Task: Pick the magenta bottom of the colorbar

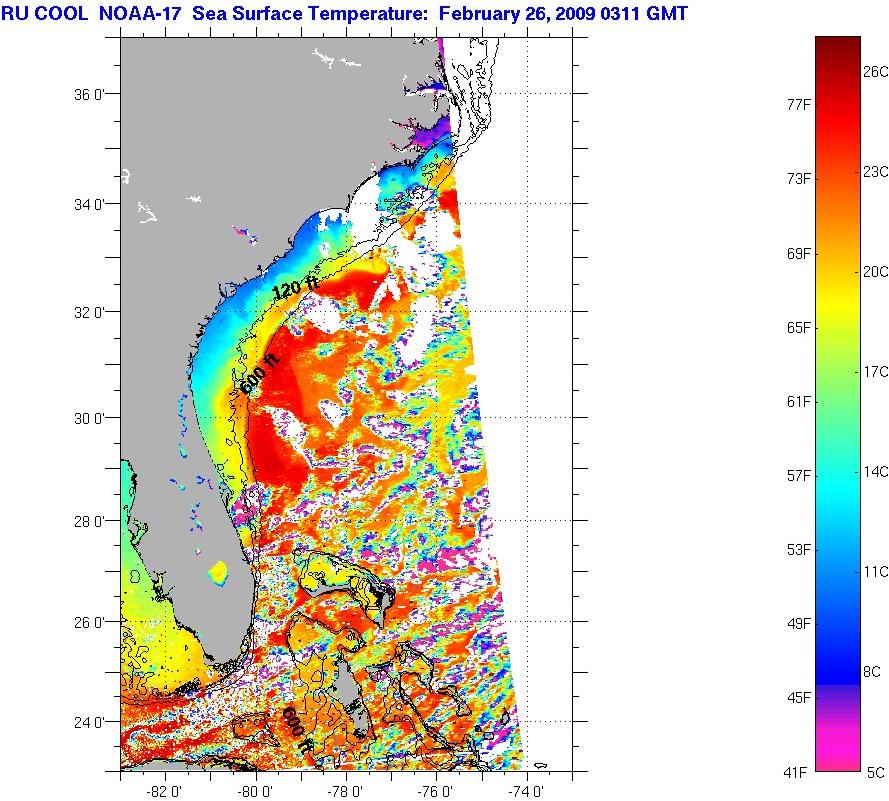Action: 837,748
